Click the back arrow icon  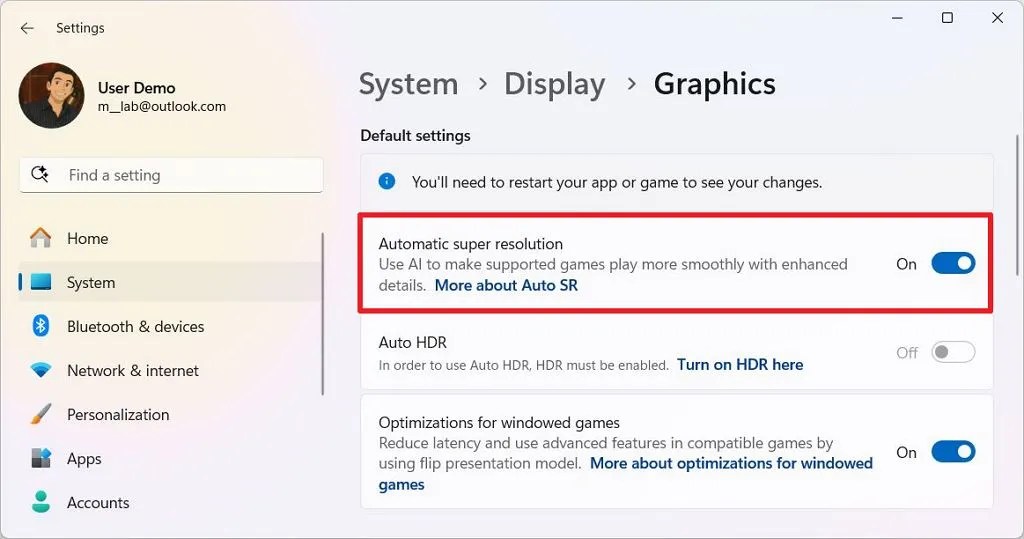27,28
